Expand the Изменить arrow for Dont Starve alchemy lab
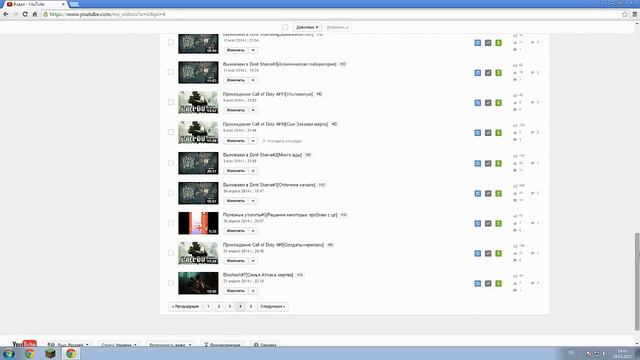This screenshot has height=360, width=640. pos(253,80)
